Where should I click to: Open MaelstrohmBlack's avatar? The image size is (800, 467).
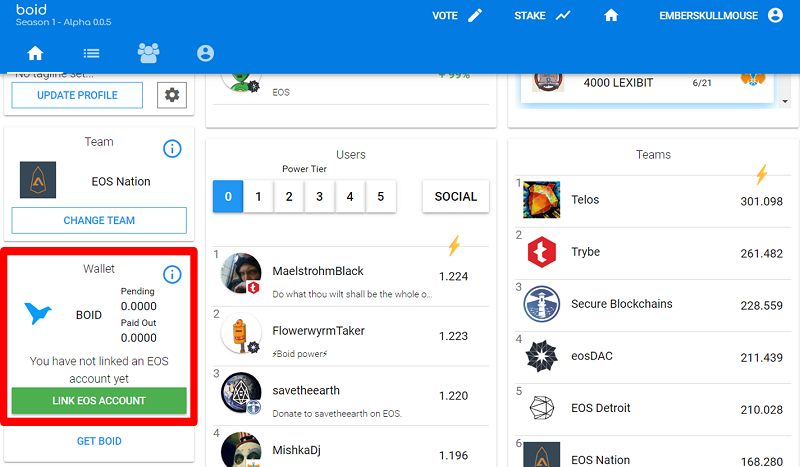tap(241, 273)
